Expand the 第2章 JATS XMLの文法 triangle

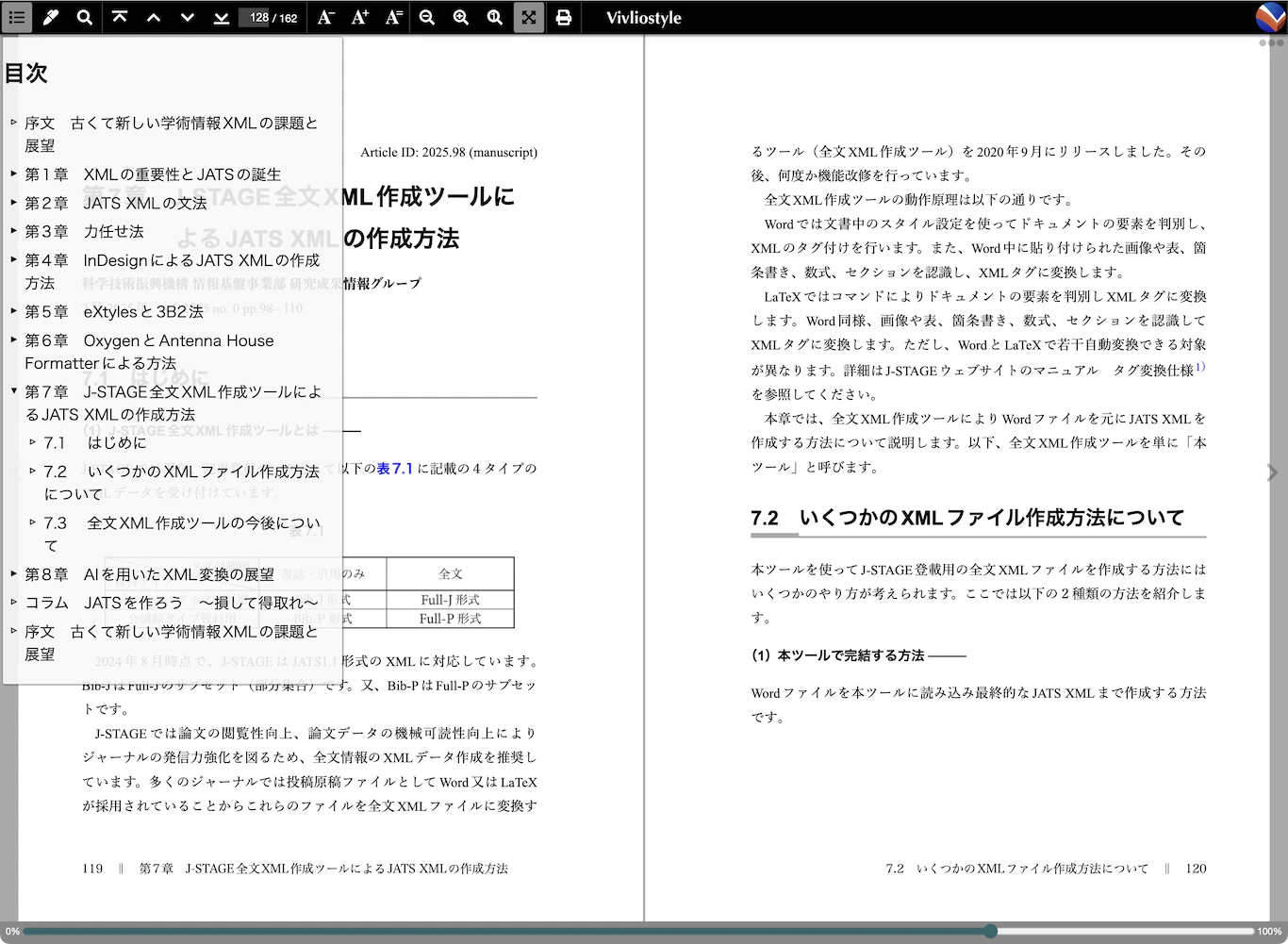pos(13,203)
